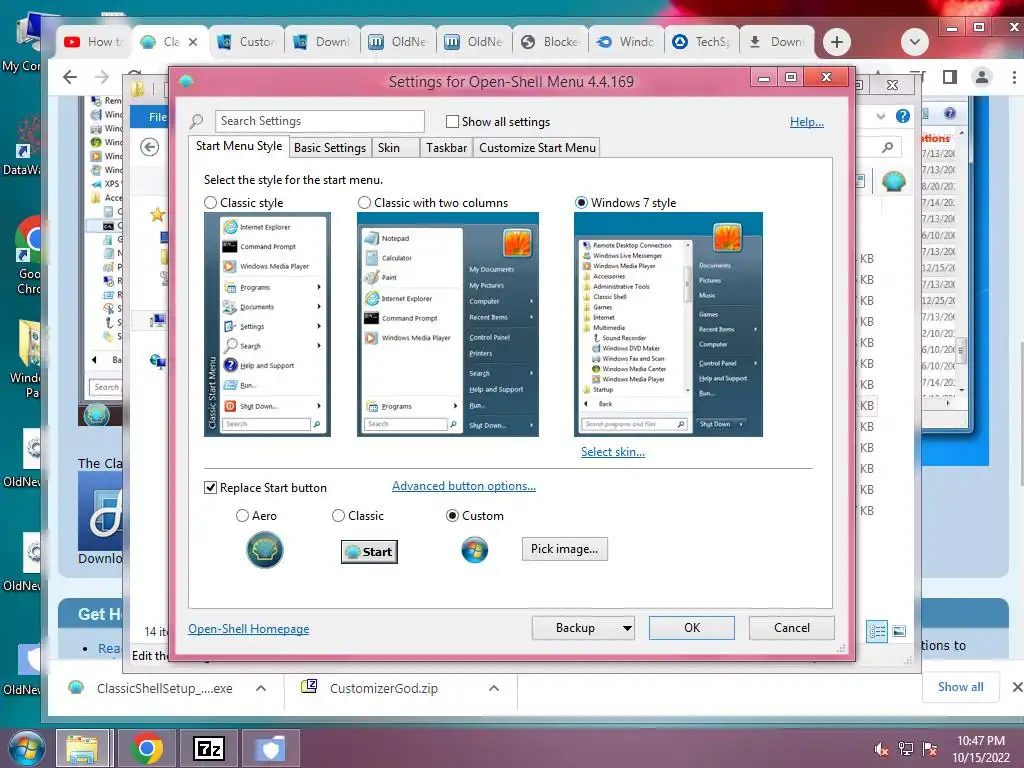Open the Custom browser tab
The width and height of the screenshot is (1024, 768).
[x=246, y=42]
